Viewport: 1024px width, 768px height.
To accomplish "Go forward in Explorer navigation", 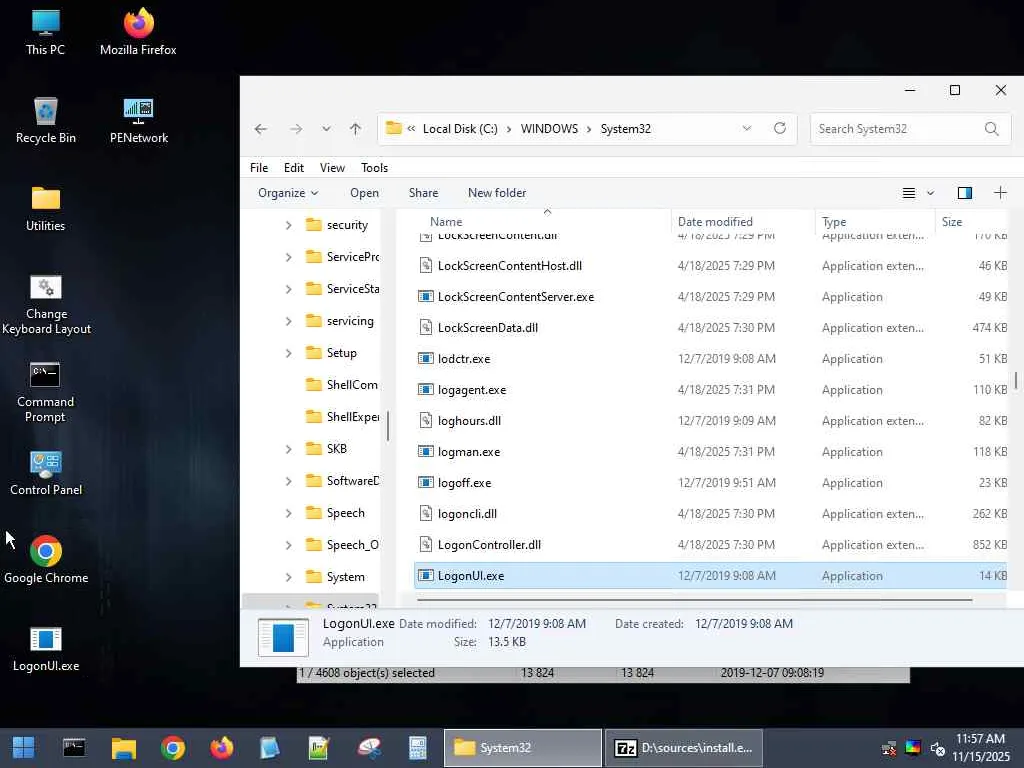I will pyautogui.click(x=296, y=129).
